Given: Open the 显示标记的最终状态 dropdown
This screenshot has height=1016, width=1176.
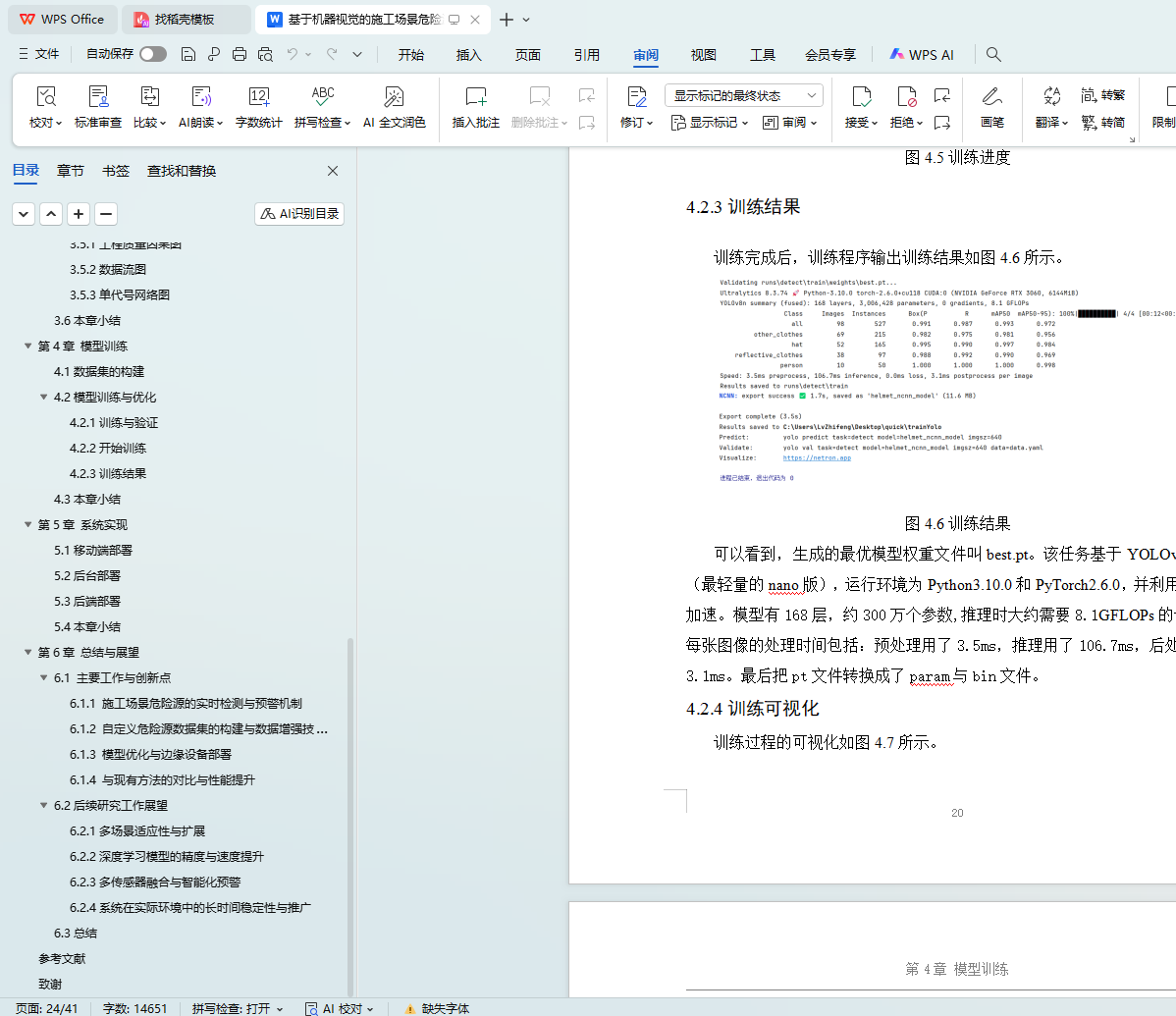Looking at the screenshot, I should 743,95.
